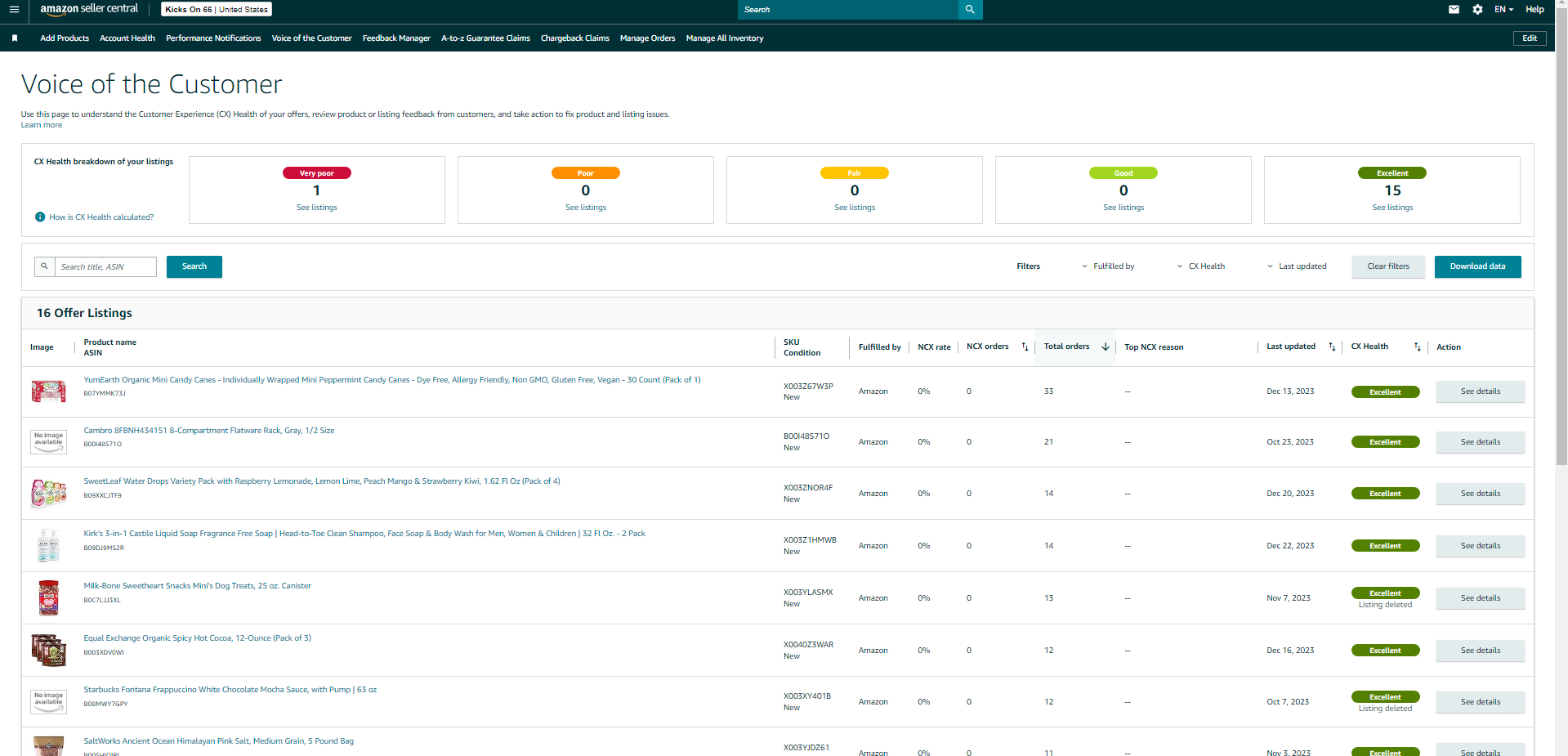The height and width of the screenshot is (756, 1568).
Task: Sort by Total orders down arrow
Action: click(x=1106, y=347)
